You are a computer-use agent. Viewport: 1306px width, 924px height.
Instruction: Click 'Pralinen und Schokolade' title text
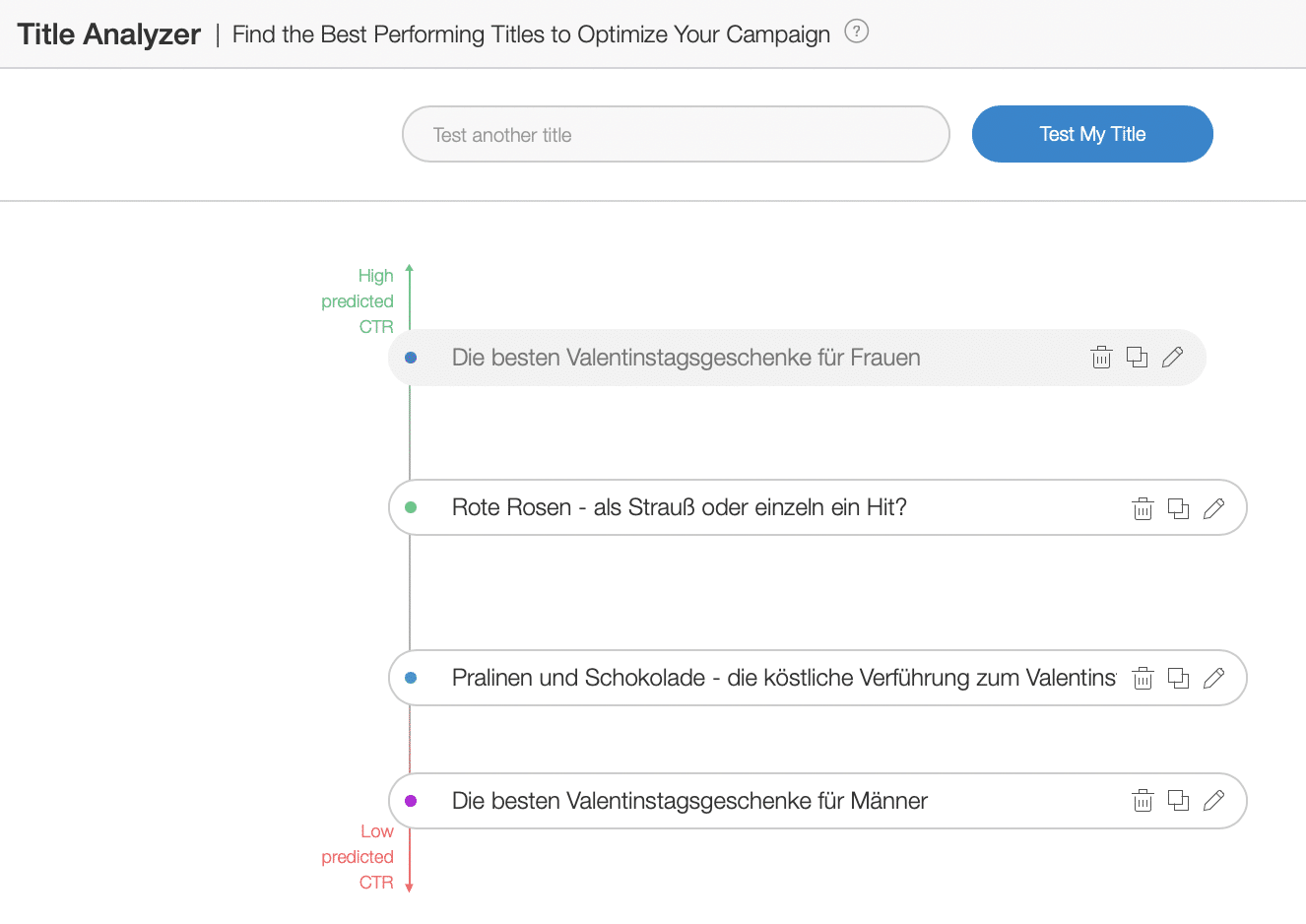[783, 678]
